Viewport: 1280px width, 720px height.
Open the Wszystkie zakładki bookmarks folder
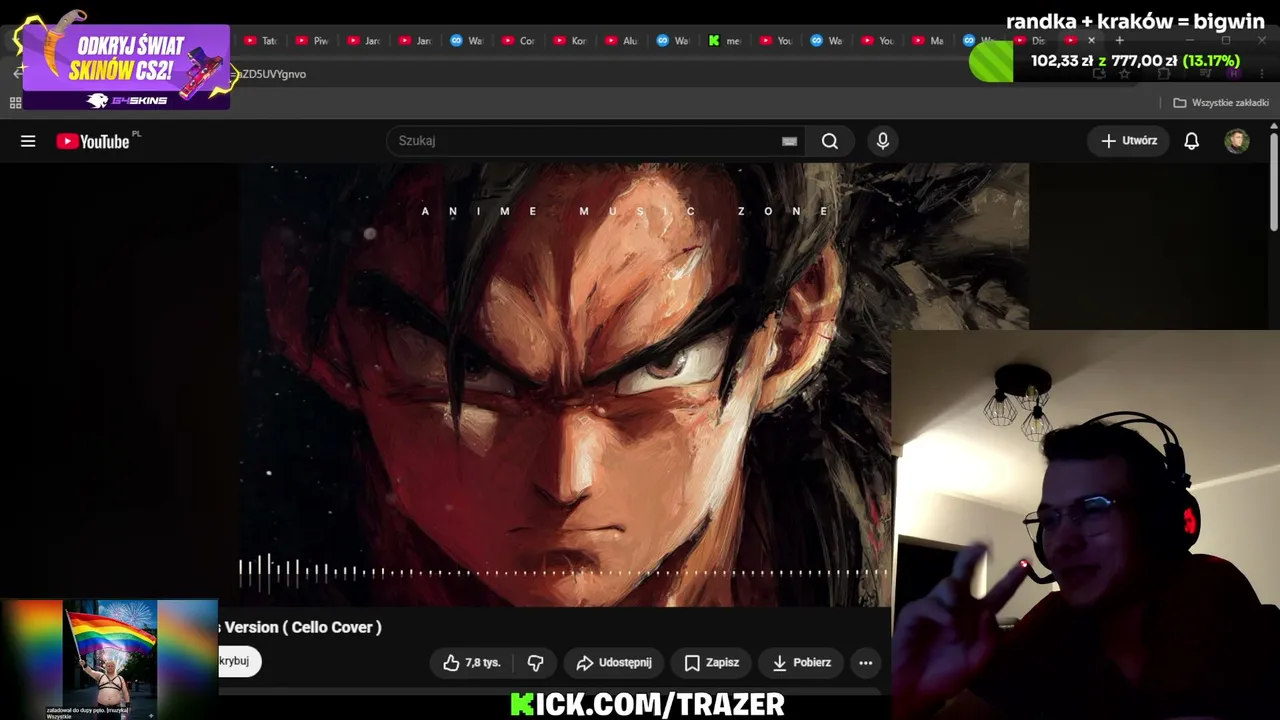1221,103
